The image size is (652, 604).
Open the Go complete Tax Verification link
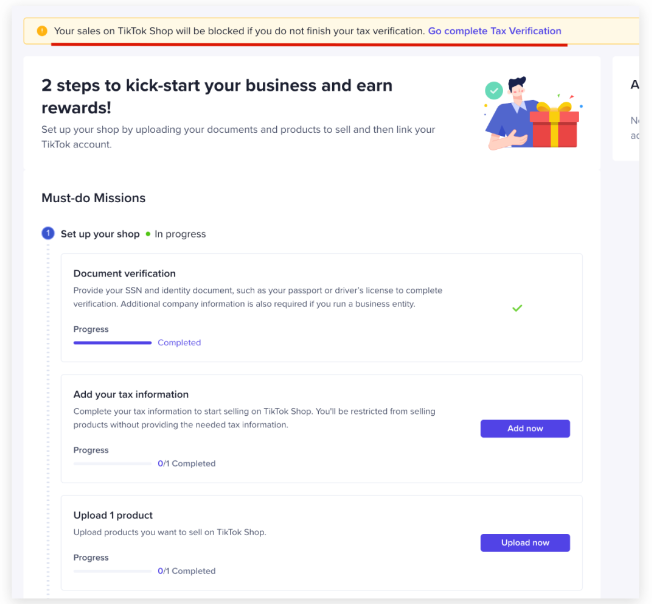coord(494,31)
